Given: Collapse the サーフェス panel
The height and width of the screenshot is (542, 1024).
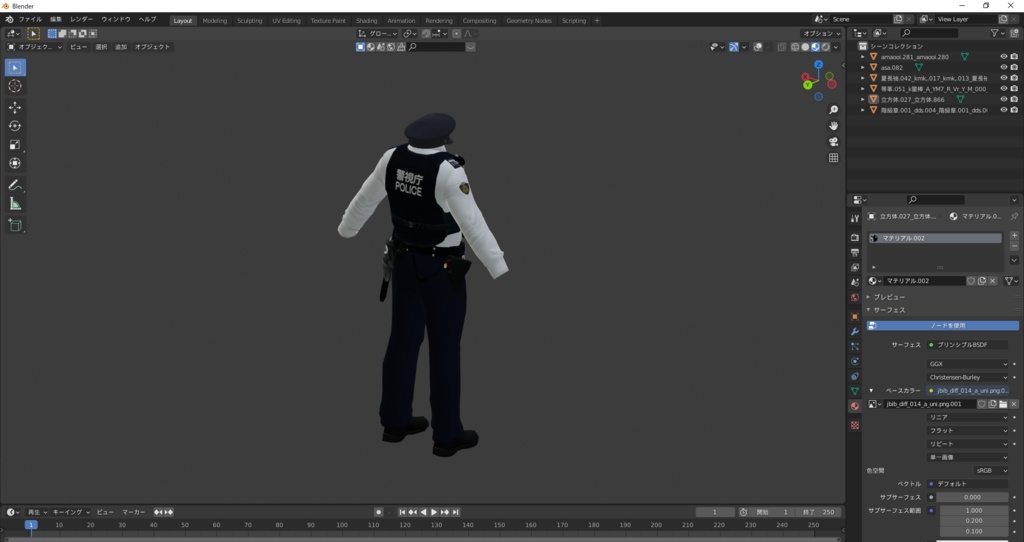Looking at the screenshot, I should (x=889, y=310).
